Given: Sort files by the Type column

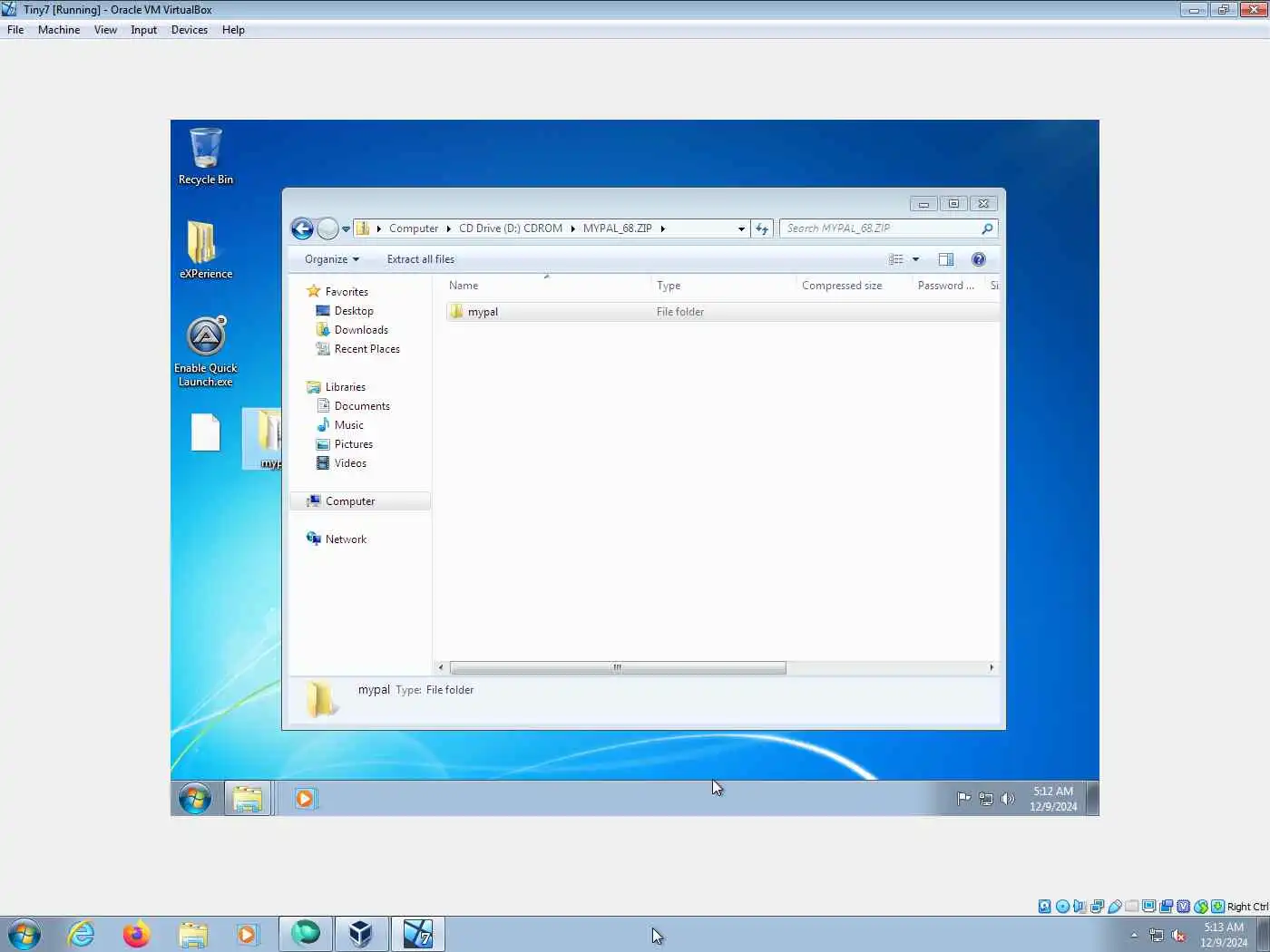Looking at the screenshot, I should (723, 286).
